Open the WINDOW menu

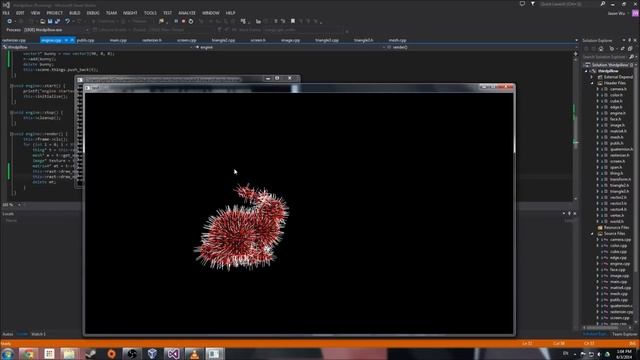pyautogui.click(x=211, y=13)
